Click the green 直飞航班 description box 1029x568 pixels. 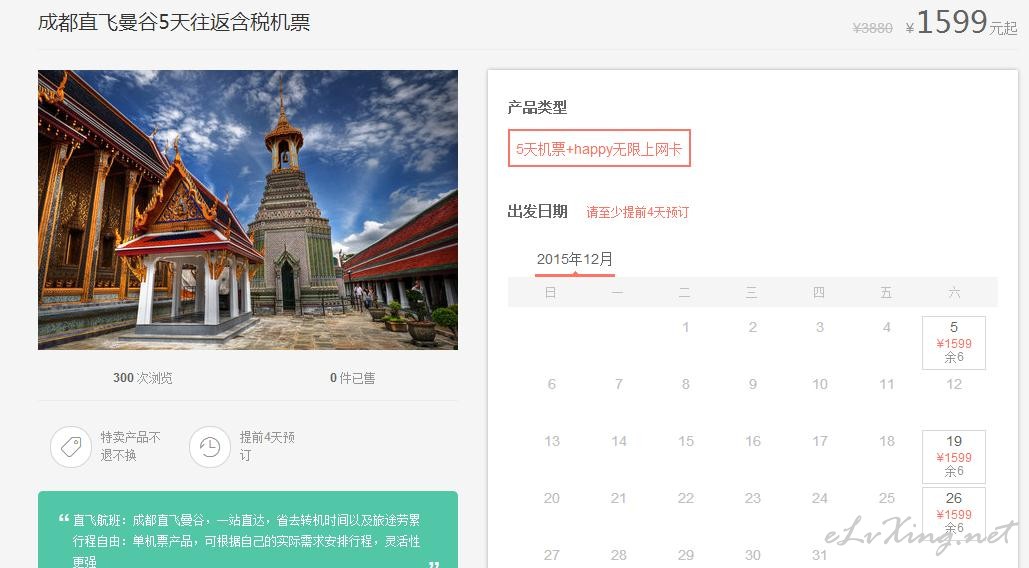[248, 529]
